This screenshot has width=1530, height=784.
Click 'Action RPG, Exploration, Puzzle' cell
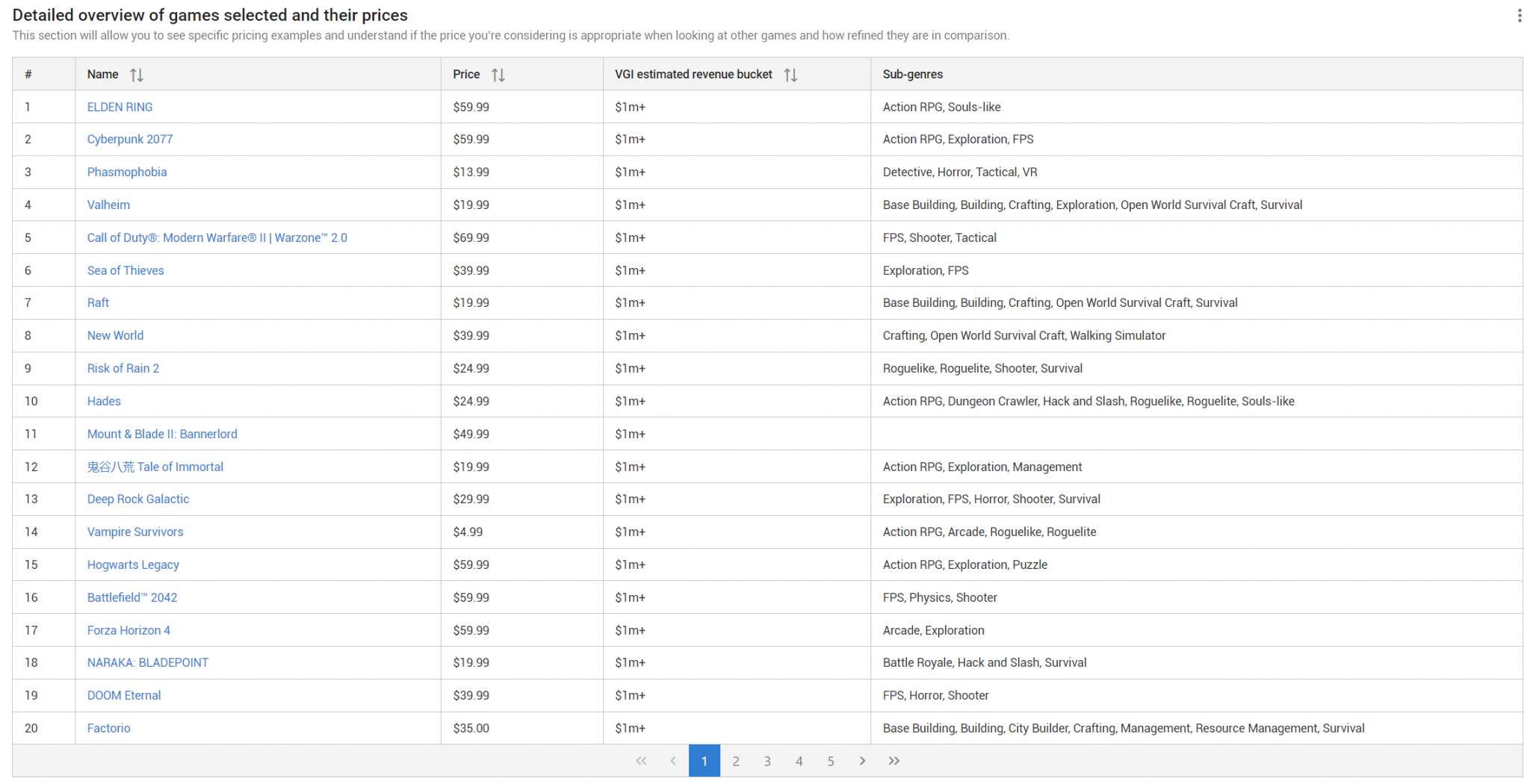pos(1197,565)
